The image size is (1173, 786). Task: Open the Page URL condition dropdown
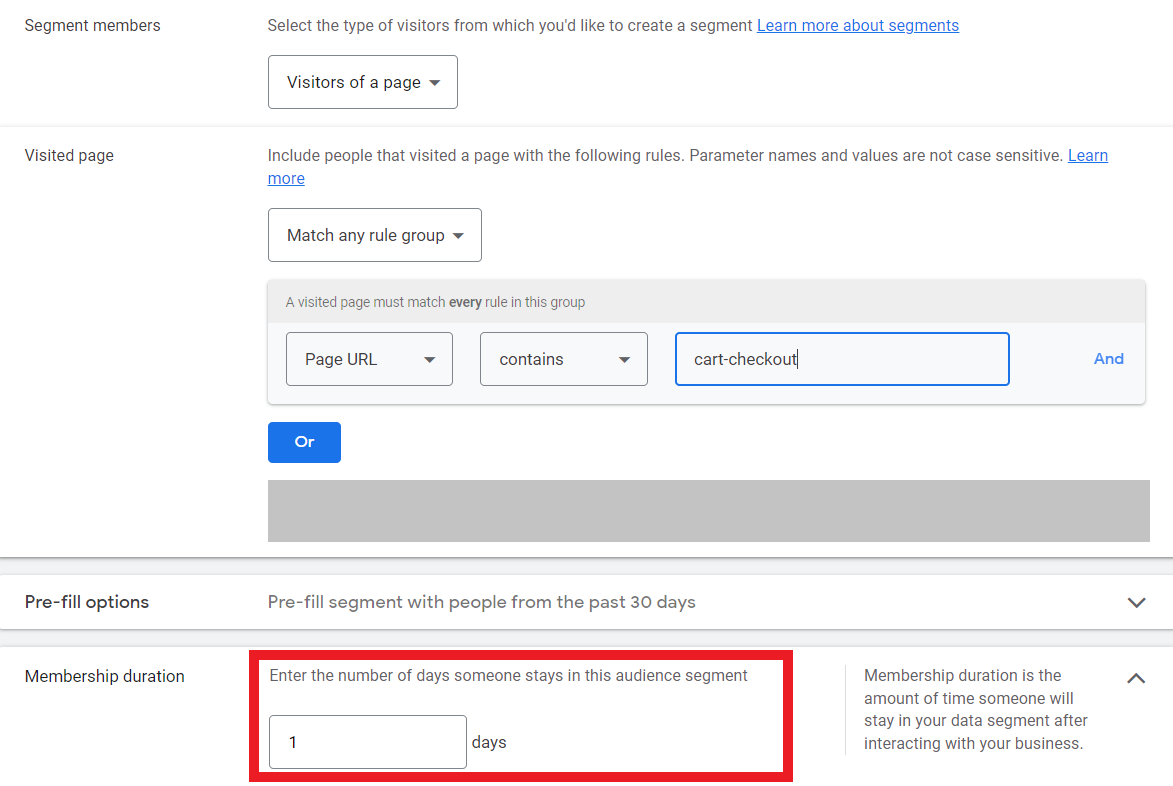(x=369, y=358)
